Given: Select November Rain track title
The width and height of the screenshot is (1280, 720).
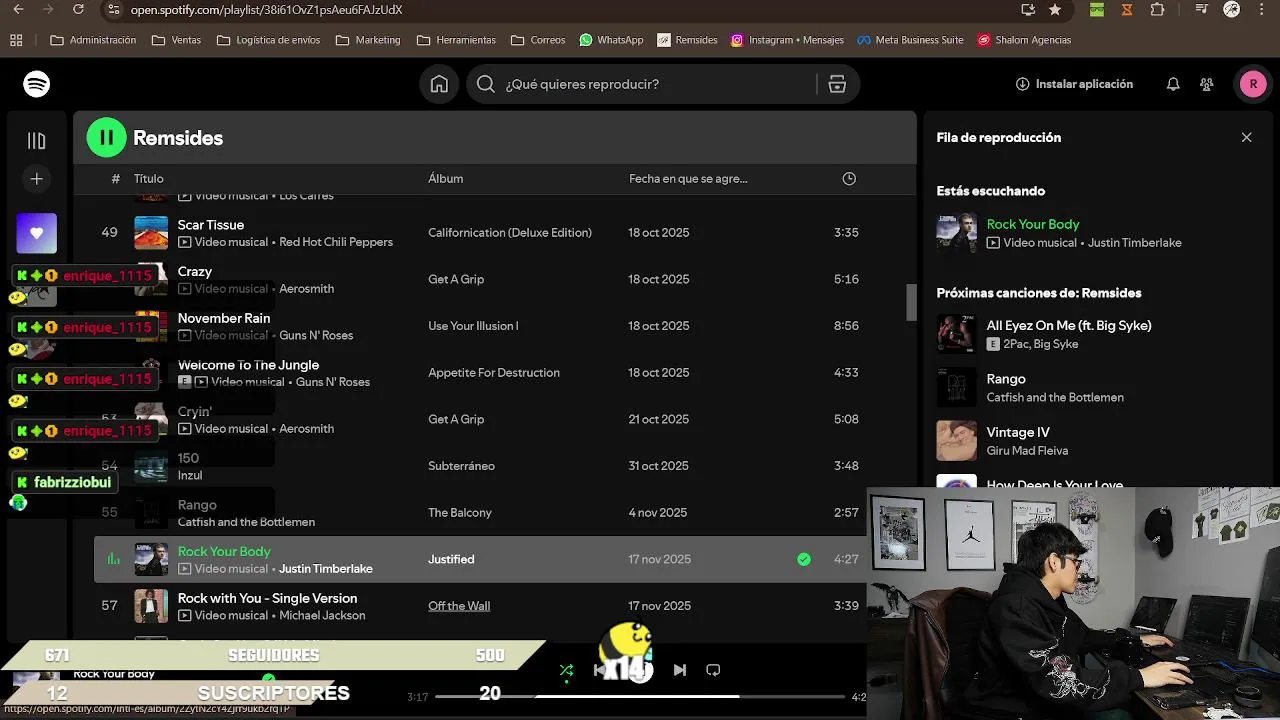Looking at the screenshot, I should pyautogui.click(x=224, y=318).
